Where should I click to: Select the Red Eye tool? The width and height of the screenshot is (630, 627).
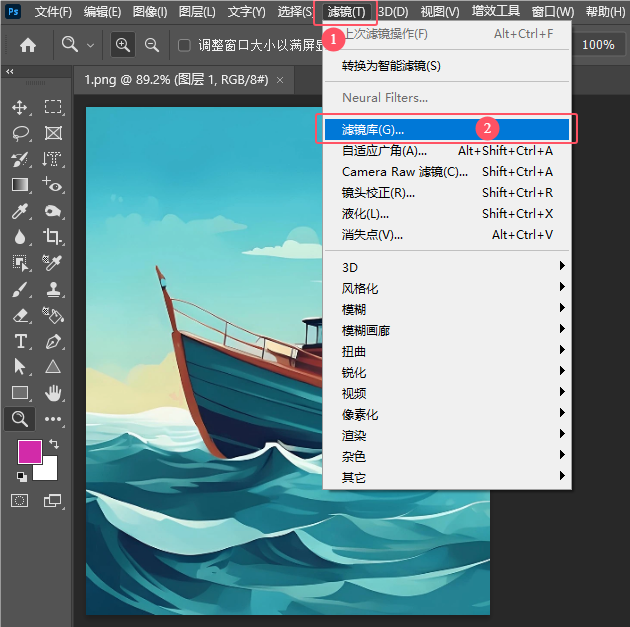pyautogui.click(x=52, y=185)
